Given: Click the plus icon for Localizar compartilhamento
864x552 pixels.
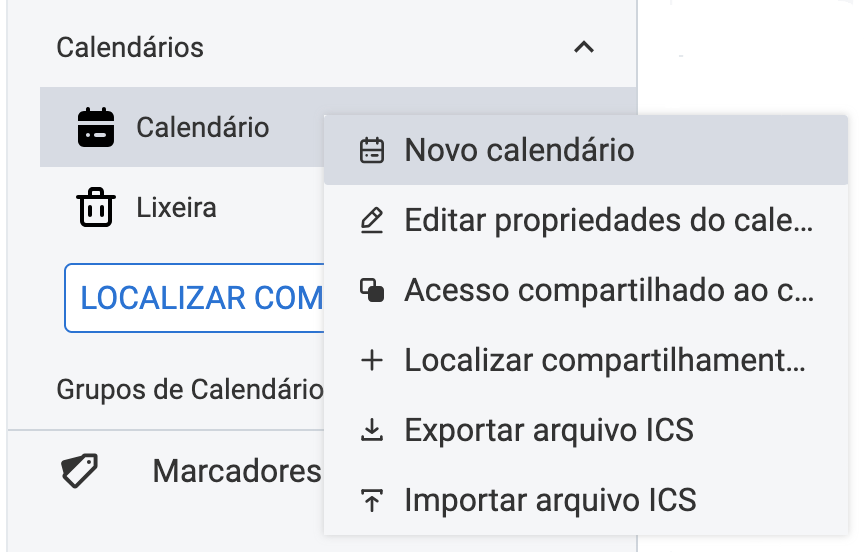Looking at the screenshot, I should [372, 360].
